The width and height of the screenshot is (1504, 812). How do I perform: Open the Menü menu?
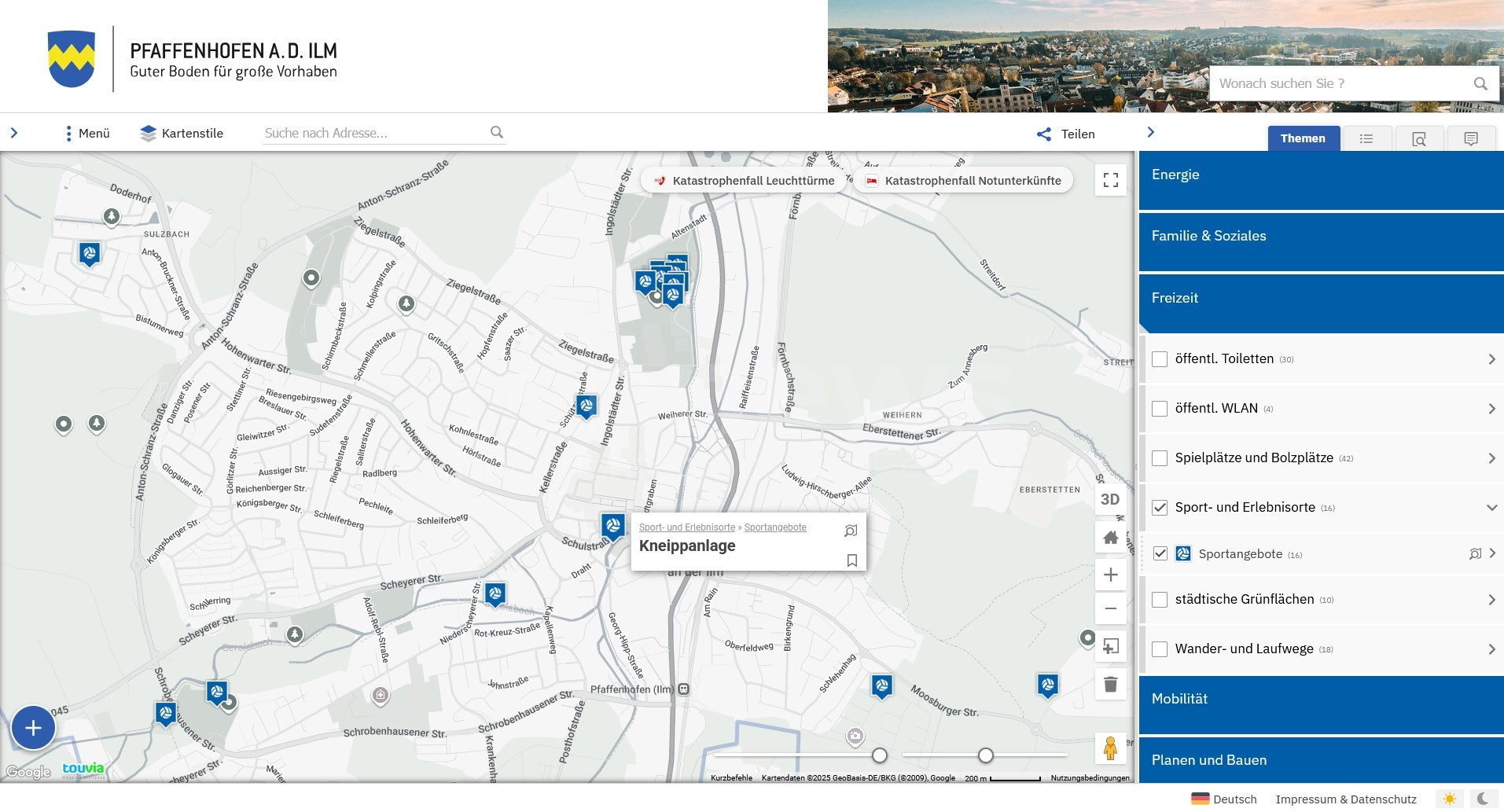coord(88,134)
